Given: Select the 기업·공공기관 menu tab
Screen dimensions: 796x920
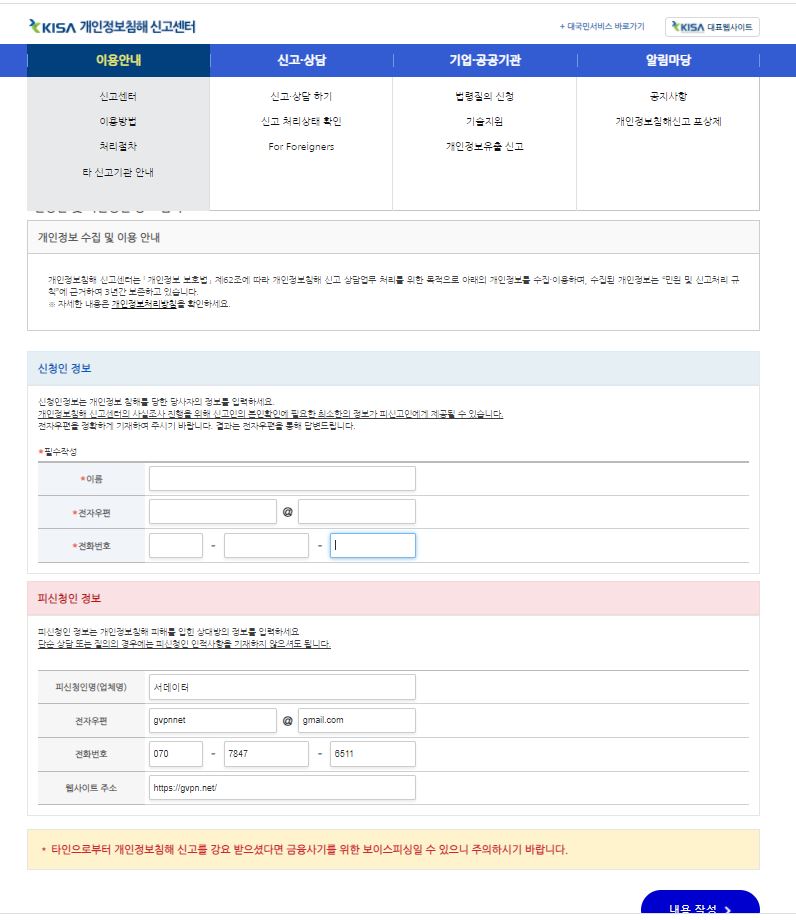Looking at the screenshot, I should tap(485, 60).
